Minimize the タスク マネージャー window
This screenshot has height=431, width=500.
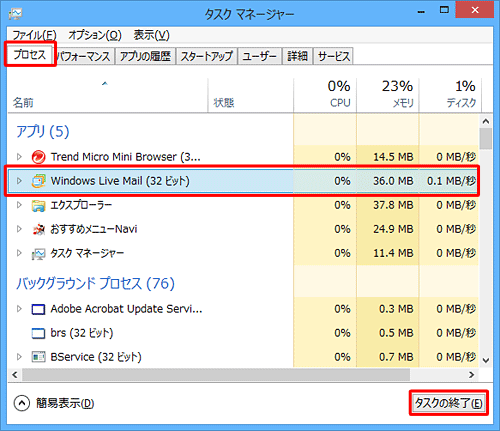(421, 11)
